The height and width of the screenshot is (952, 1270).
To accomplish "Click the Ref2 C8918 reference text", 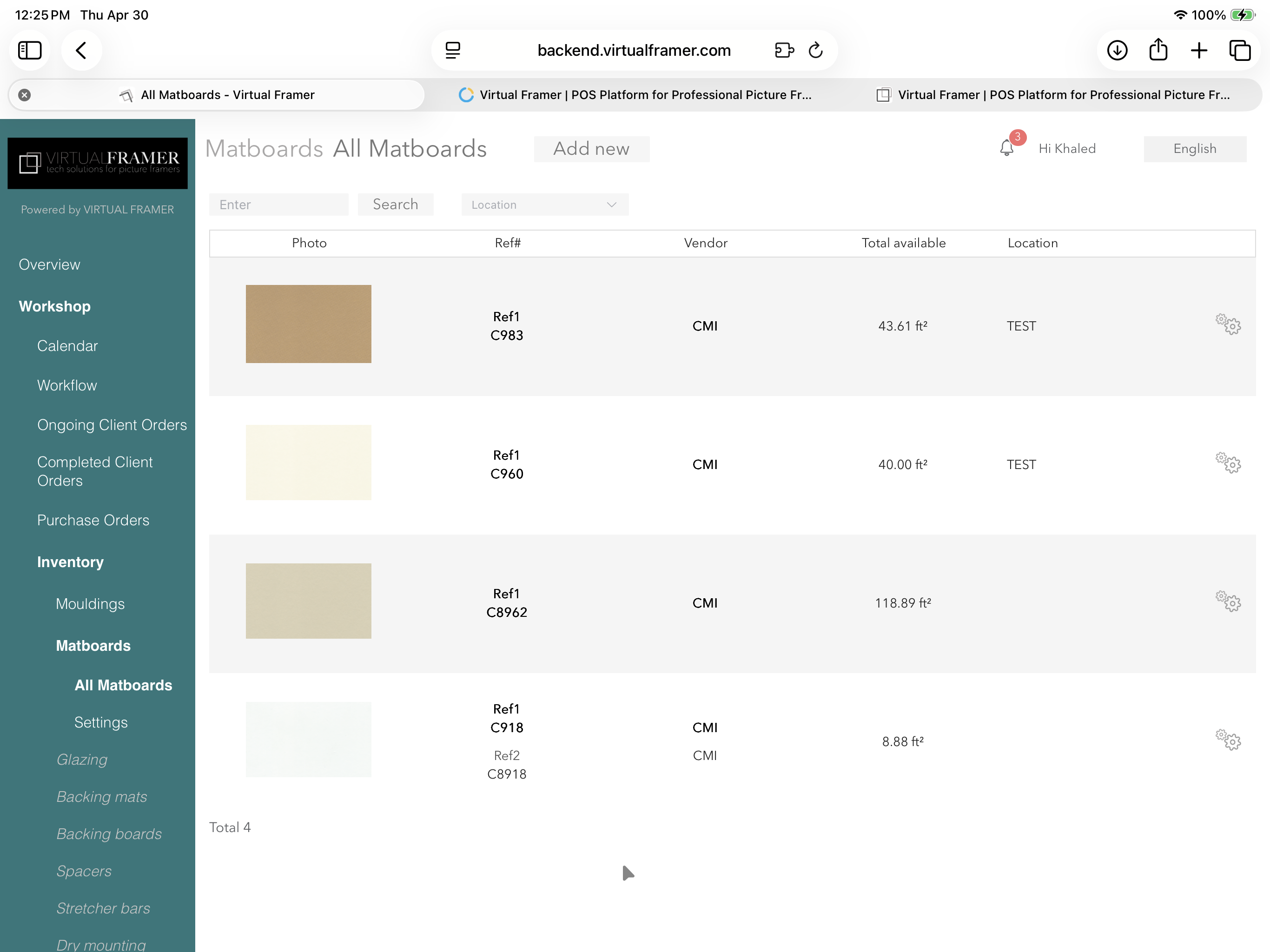I will point(506,765).
